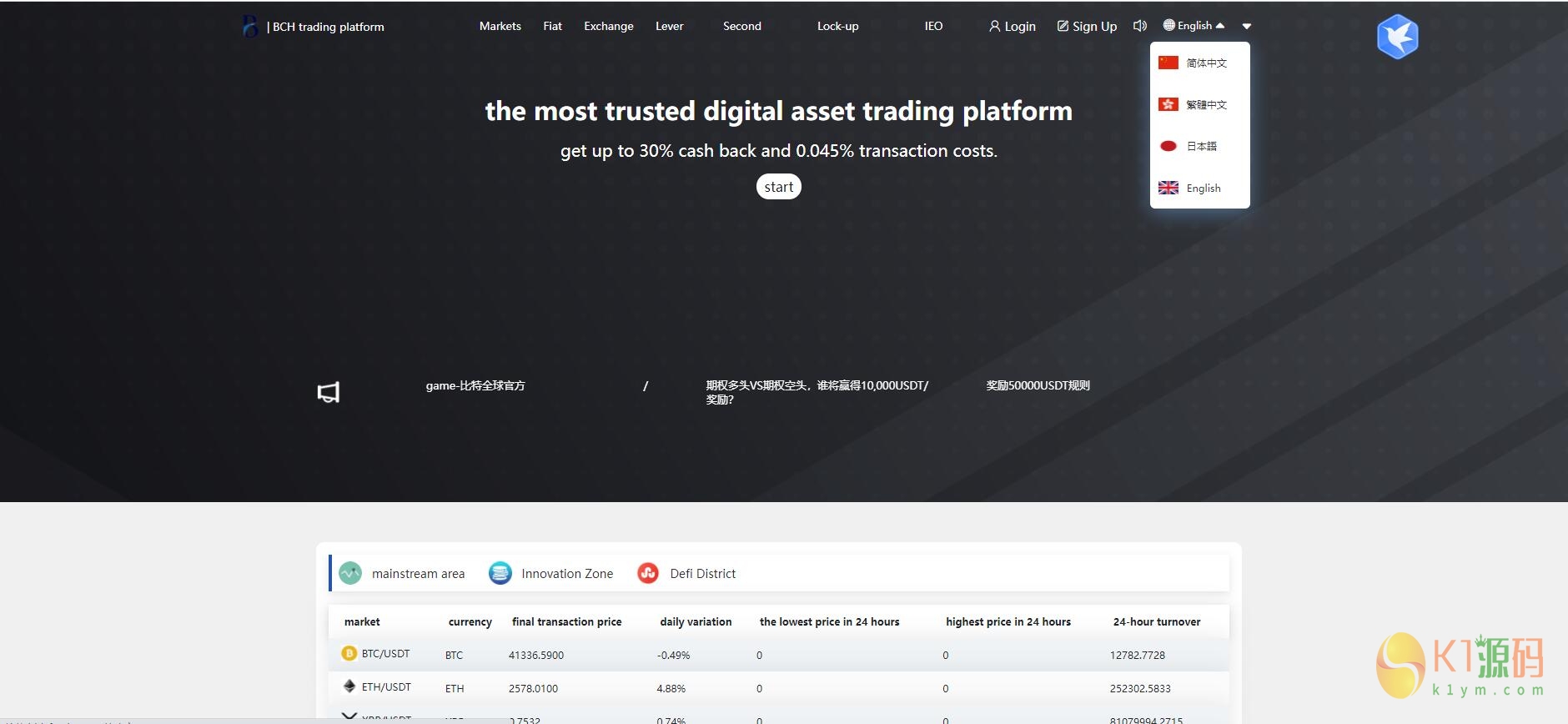Click the Hong Kong flag icon

[x=1168, y=104]
